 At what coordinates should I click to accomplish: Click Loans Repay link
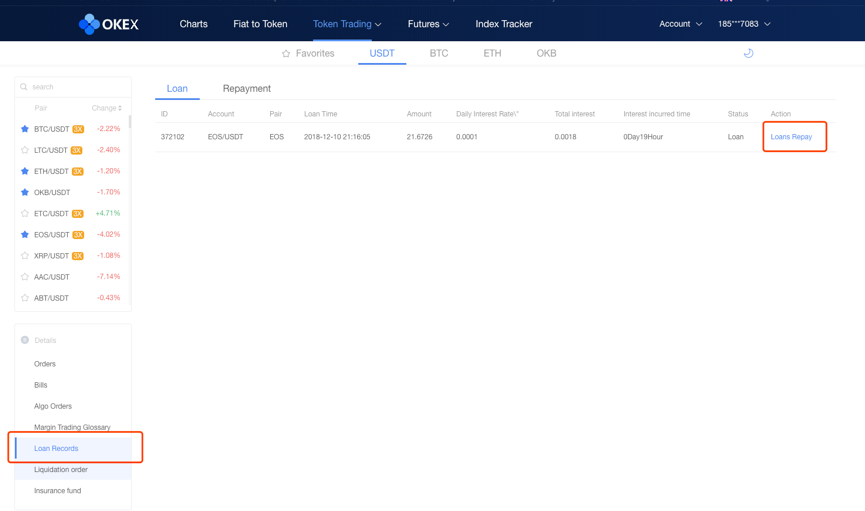click(791, 136)
